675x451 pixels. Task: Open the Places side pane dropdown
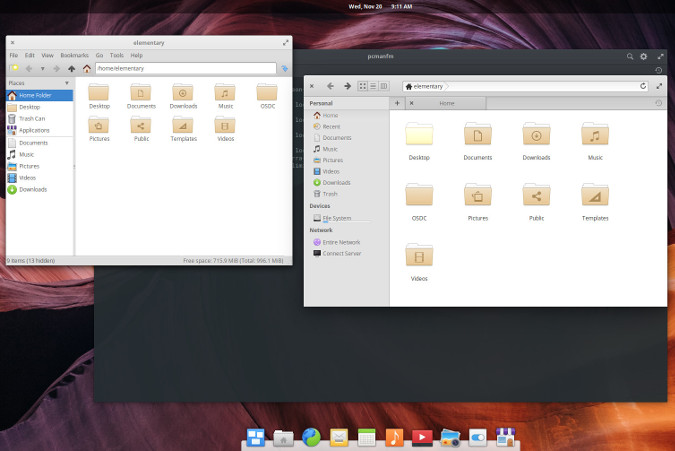[x=67, y=83]
